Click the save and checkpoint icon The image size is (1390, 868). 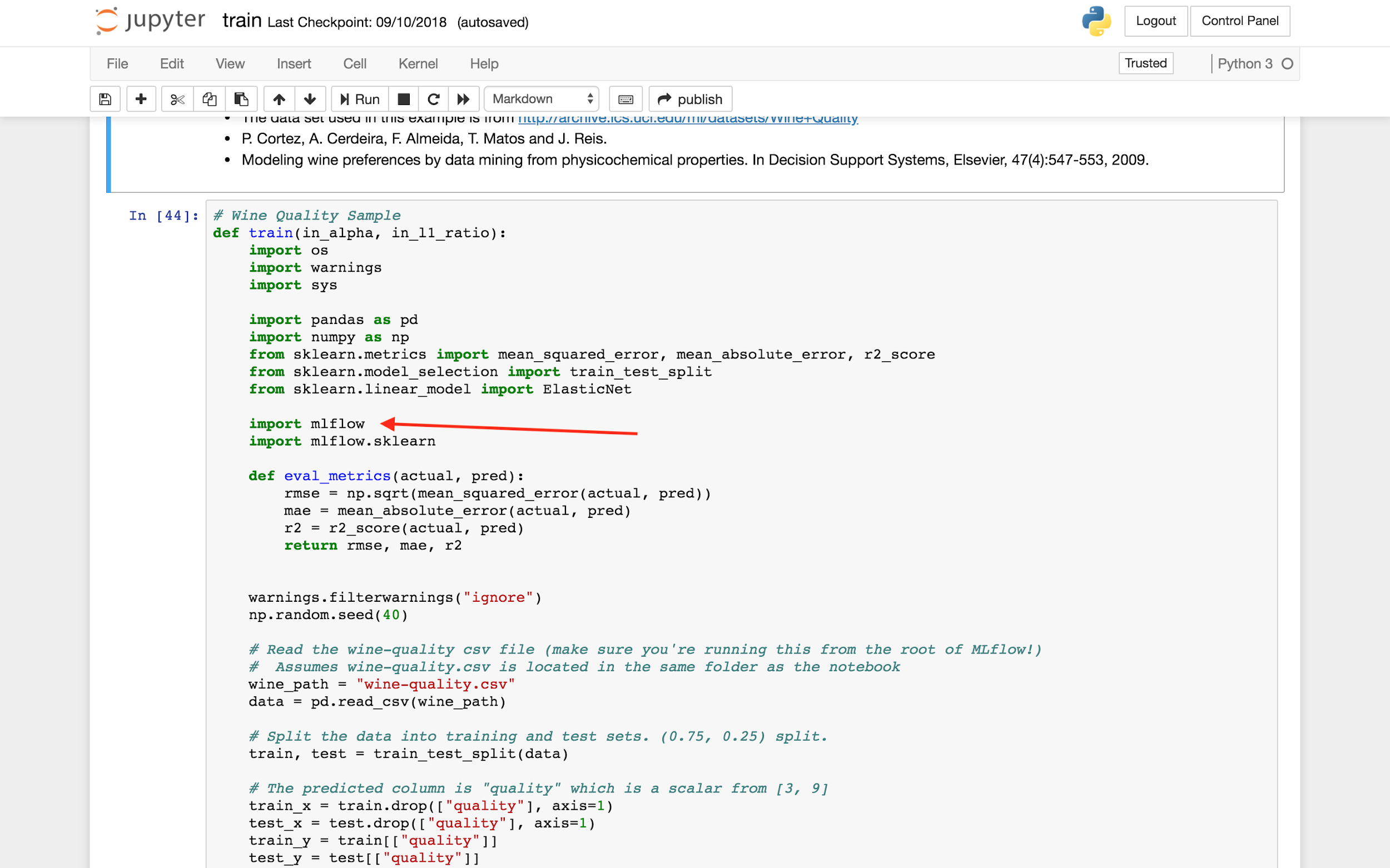(x=105, y=99)
